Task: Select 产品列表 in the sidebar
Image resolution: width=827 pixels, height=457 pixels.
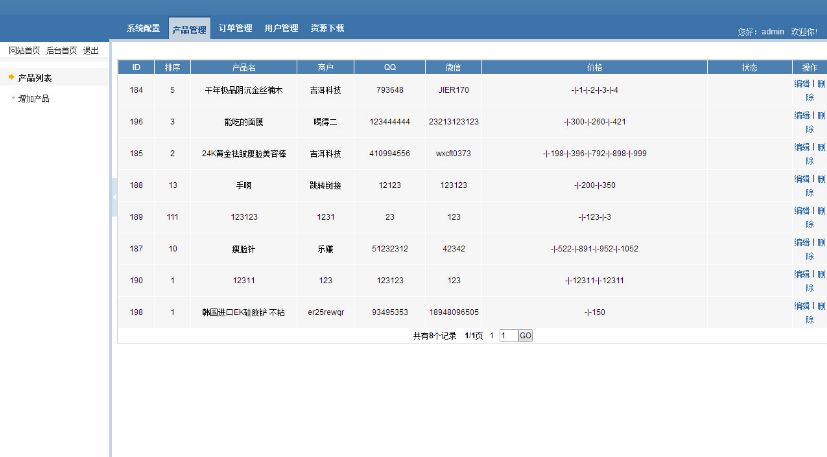Action: [35, 78]
